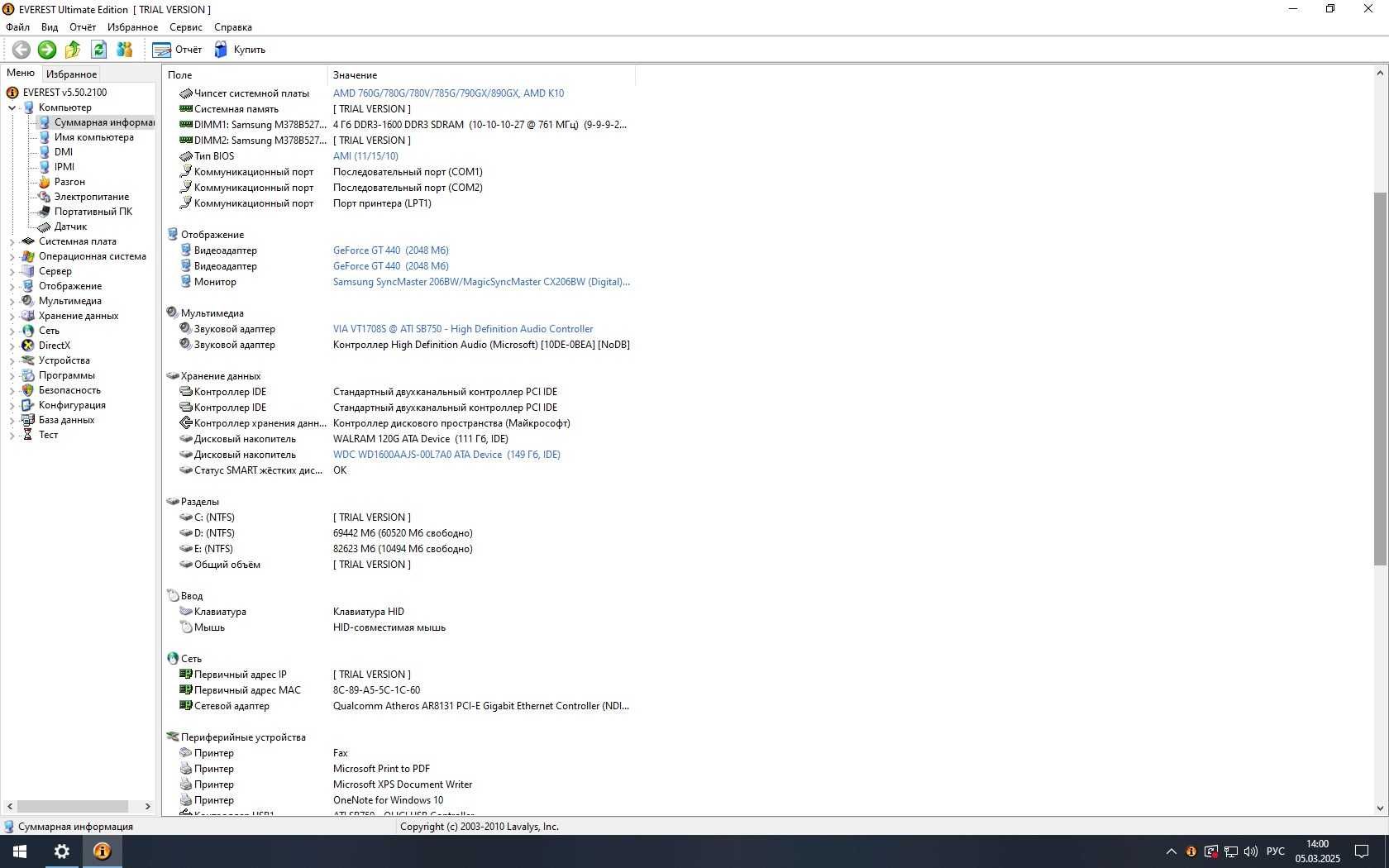This screenshot has height=868, width=1389.
Task: Click the Клавиатура keyboard icon
Action: point(186,612)
